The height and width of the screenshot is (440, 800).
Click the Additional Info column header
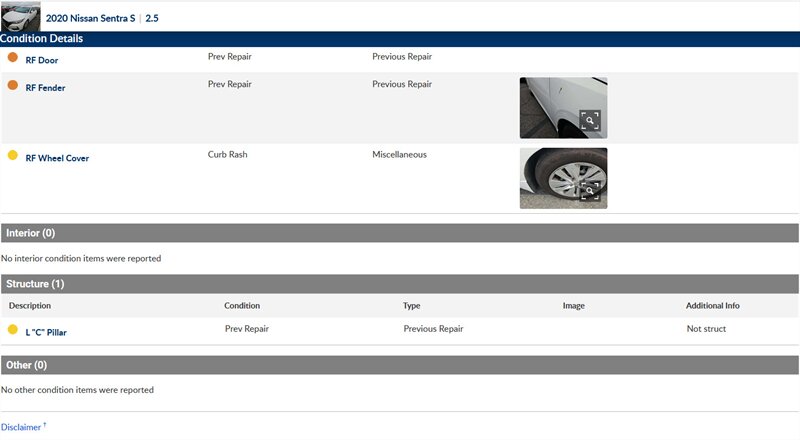712,305
